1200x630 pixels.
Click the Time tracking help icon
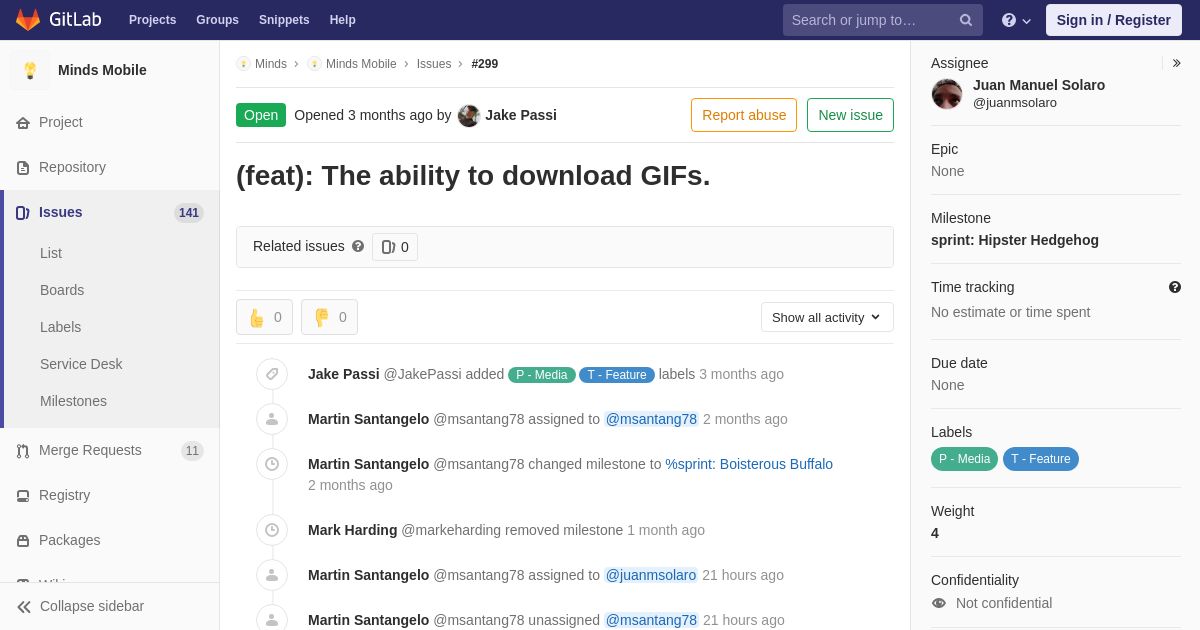coord(1175,287)
